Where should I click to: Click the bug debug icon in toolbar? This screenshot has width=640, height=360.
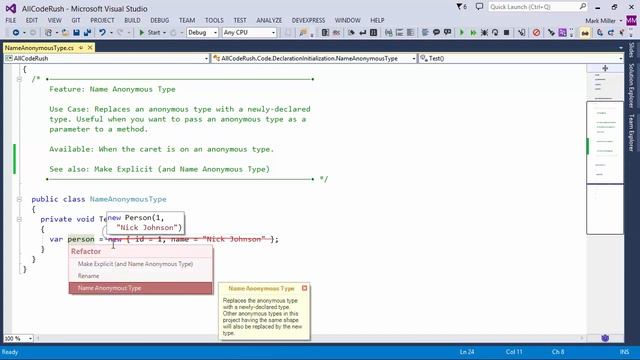(x=484, y=32)
